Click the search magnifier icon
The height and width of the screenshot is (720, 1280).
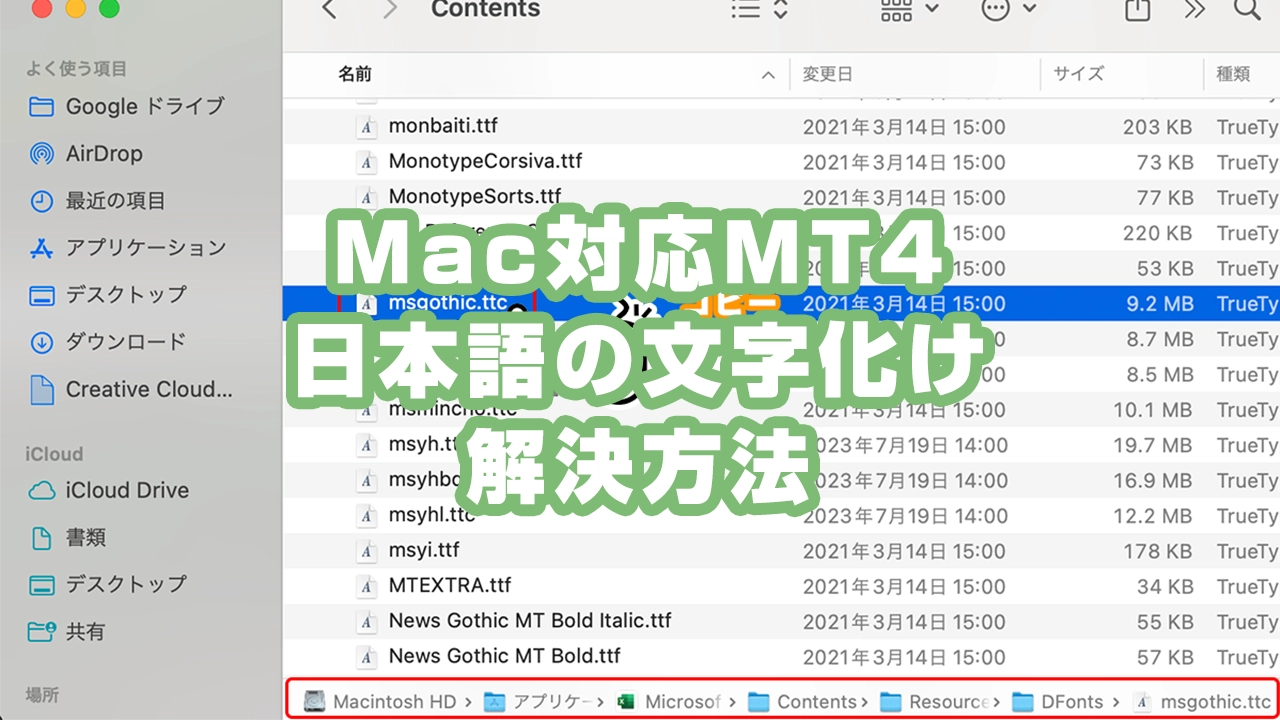[1247, 10]
